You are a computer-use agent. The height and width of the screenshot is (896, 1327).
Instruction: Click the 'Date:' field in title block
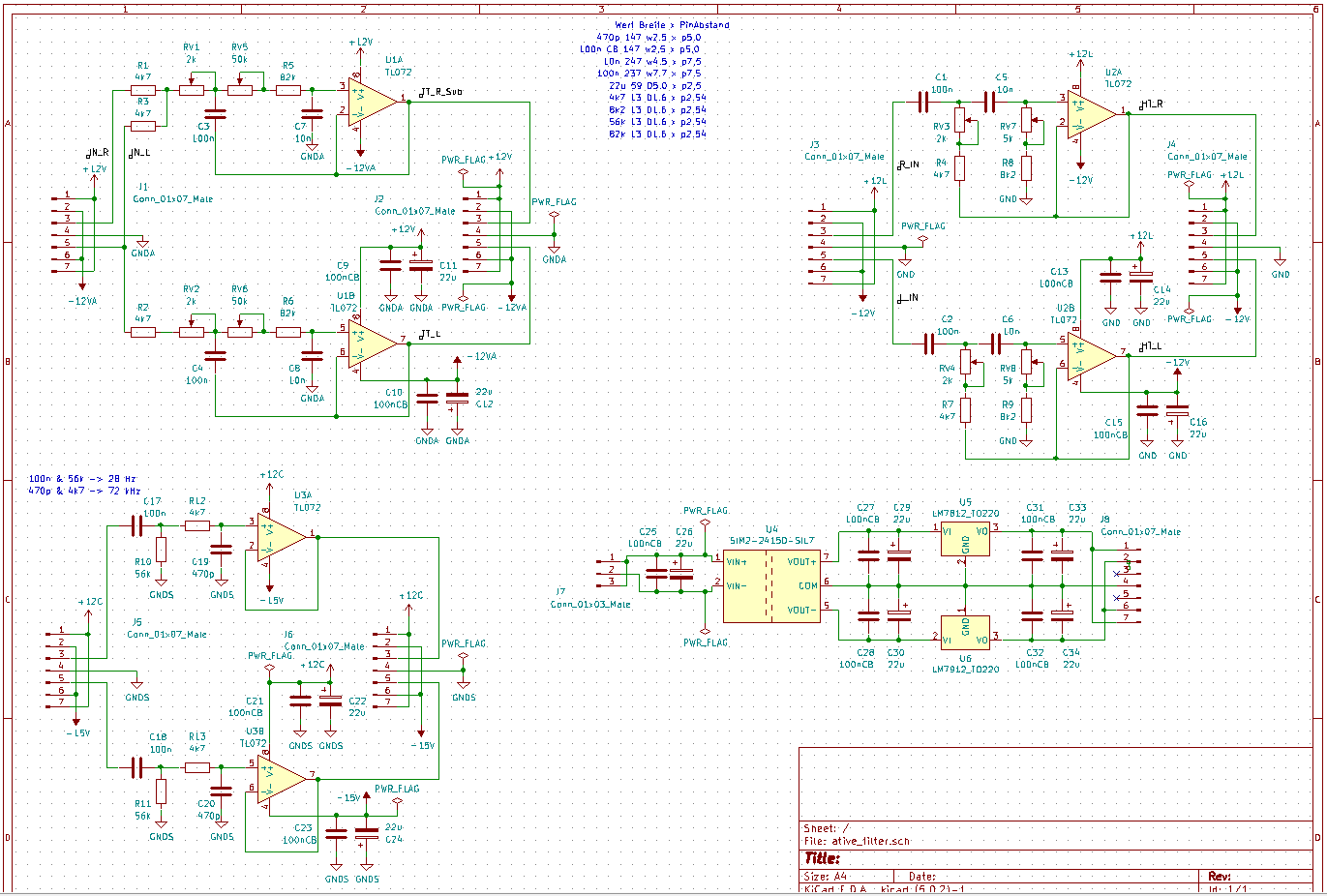[x=922, y=876]
